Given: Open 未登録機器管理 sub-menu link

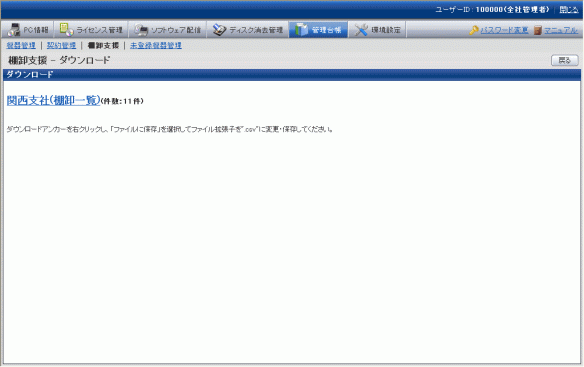Looking at the screenshot, I should point(156,45).
